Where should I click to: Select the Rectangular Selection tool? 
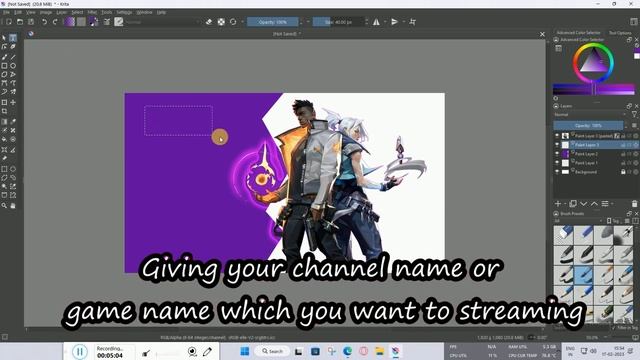(x=4, y=169)
